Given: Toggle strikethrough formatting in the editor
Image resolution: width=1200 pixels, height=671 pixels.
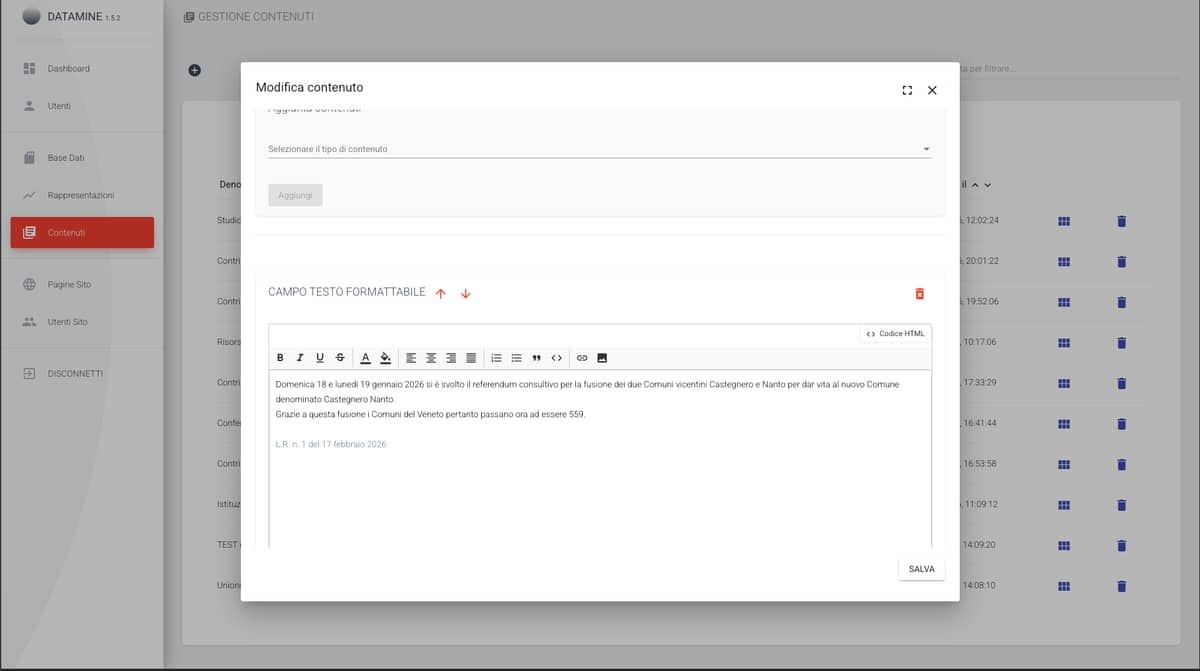Looking at the screenshot, I should click(340, 358).
